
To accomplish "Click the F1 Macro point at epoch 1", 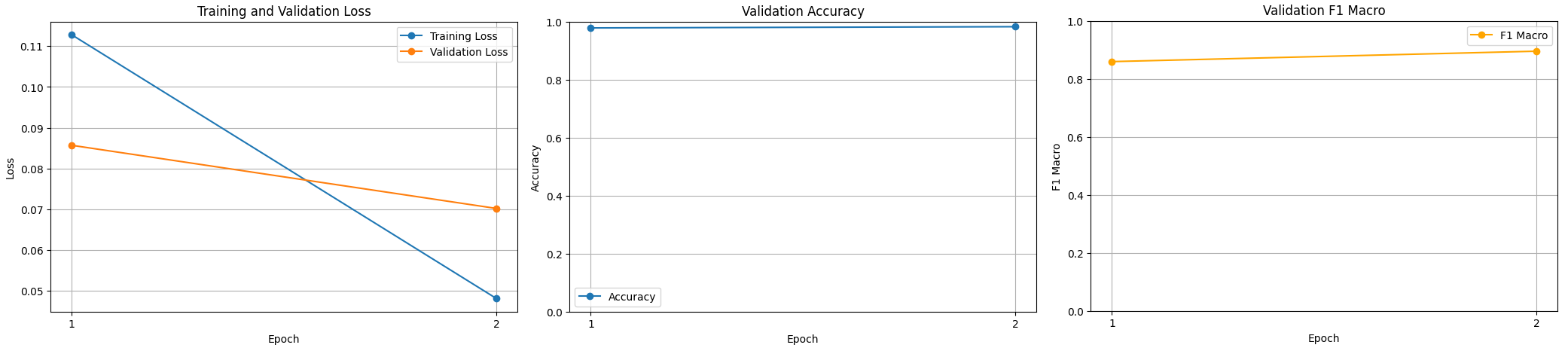I will (1112, 62).
